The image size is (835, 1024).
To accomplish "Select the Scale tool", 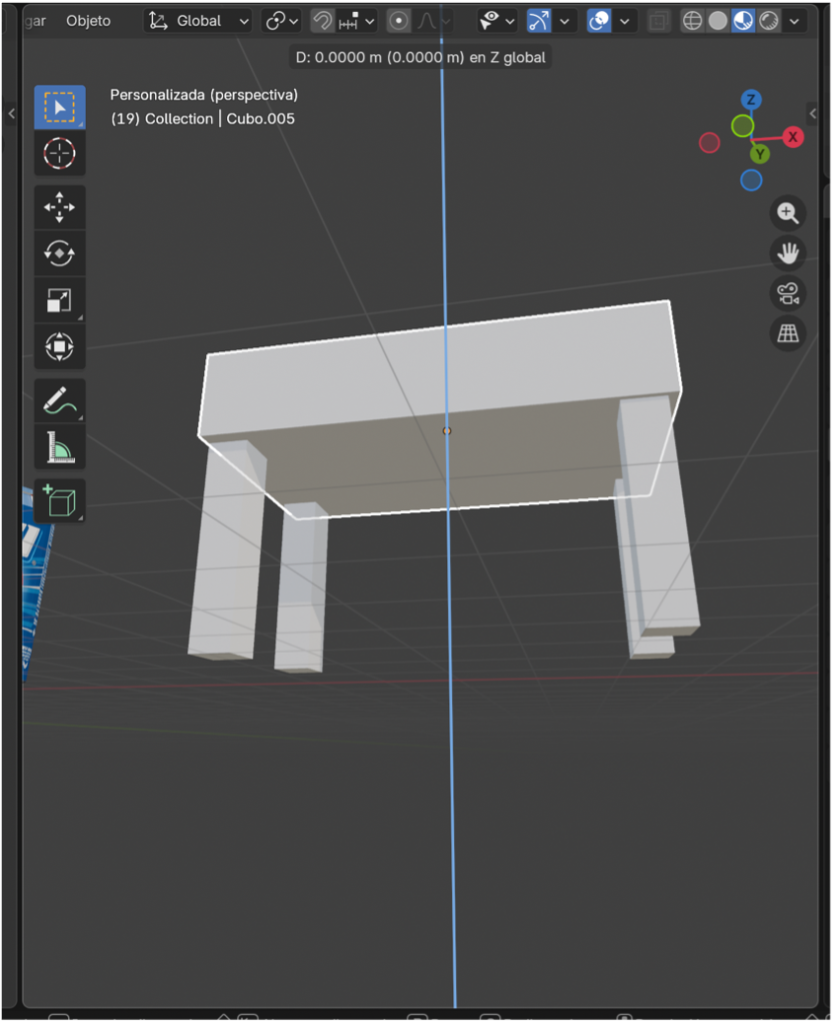I will 60,299.
